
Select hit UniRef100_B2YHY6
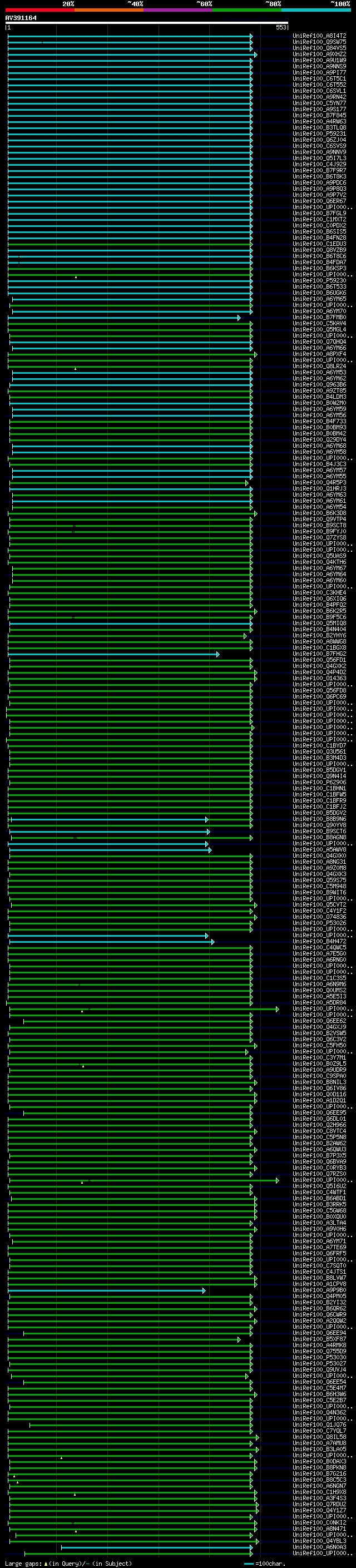point(319,635)
